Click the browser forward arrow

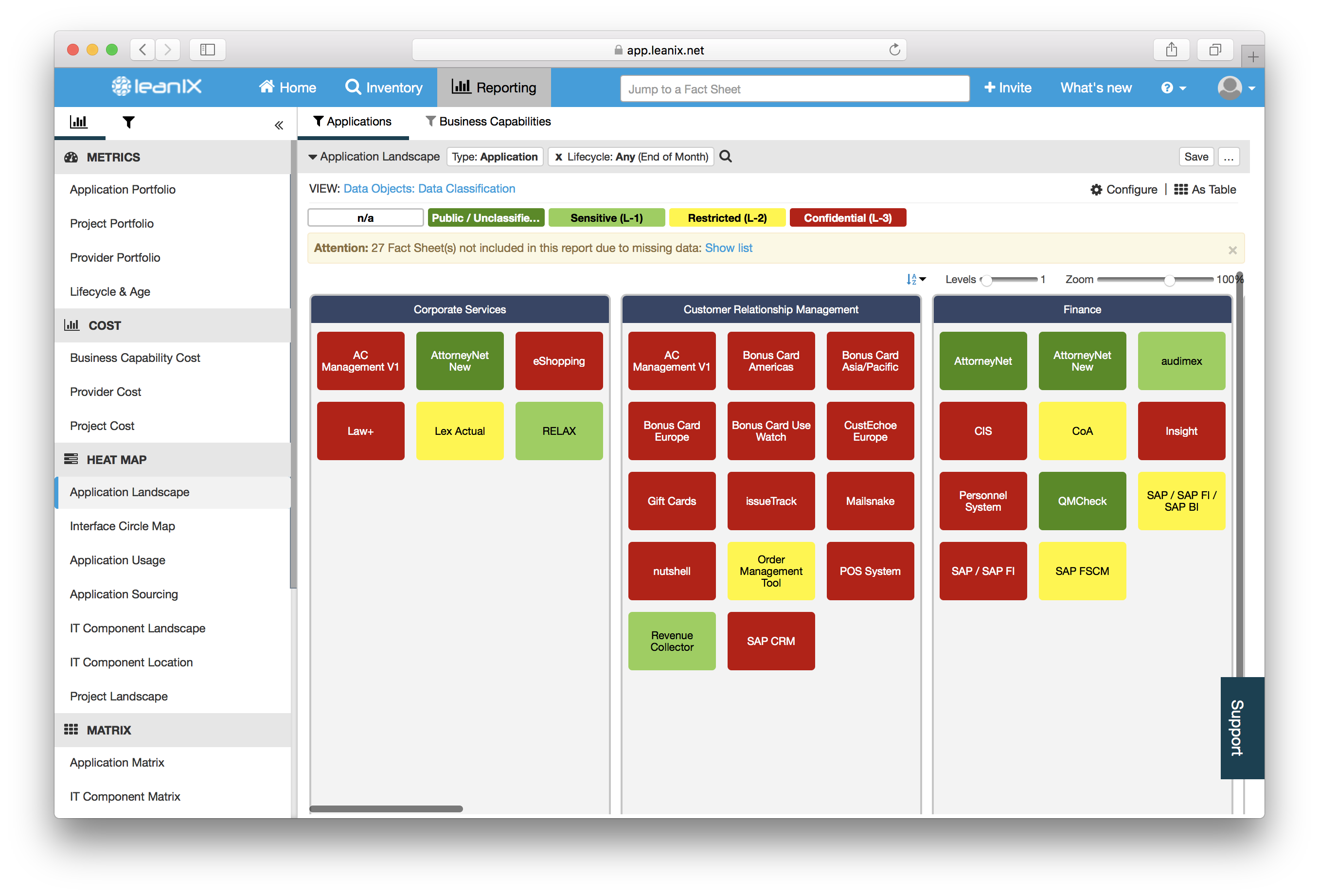click(168, 50)
